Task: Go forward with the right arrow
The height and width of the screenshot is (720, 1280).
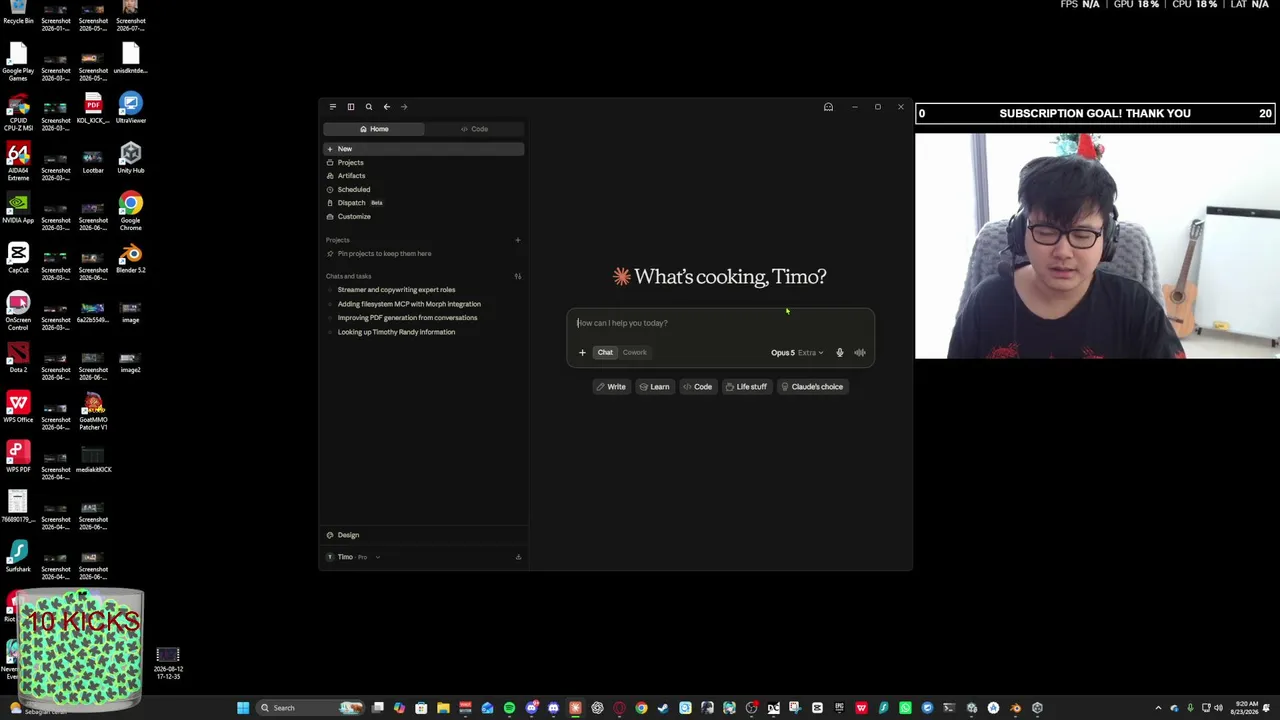Action: coord(404,107)
